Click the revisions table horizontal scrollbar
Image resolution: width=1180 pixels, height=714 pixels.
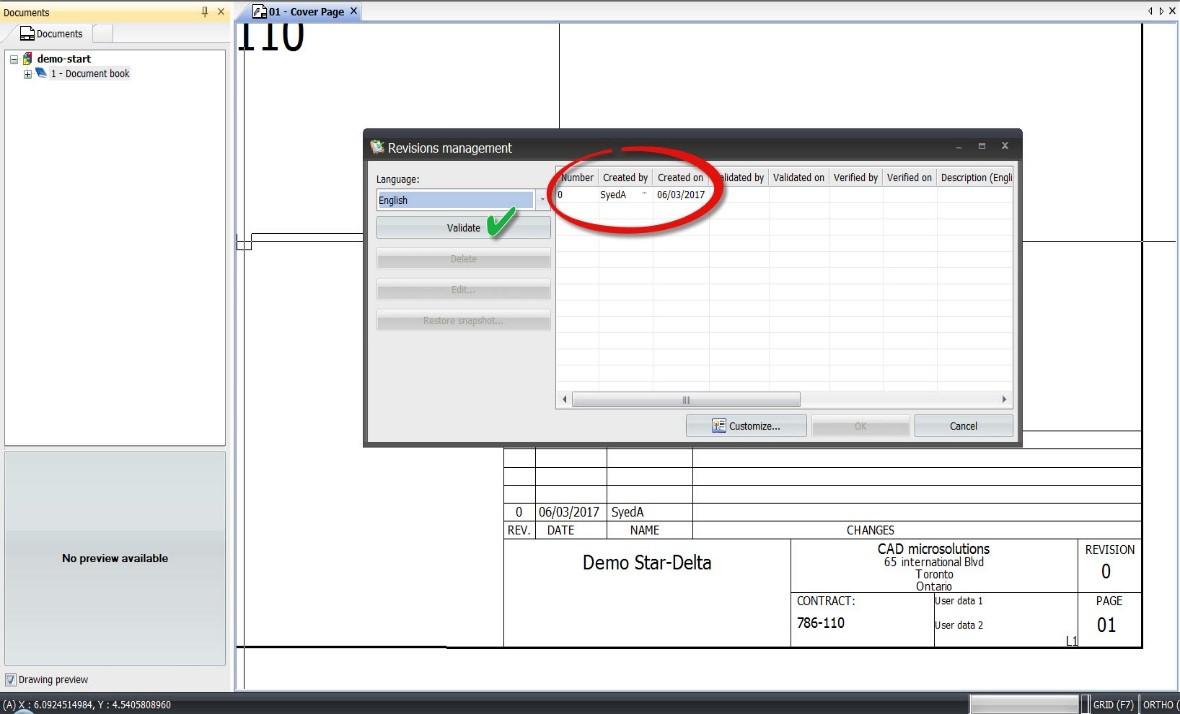(686, 400)
